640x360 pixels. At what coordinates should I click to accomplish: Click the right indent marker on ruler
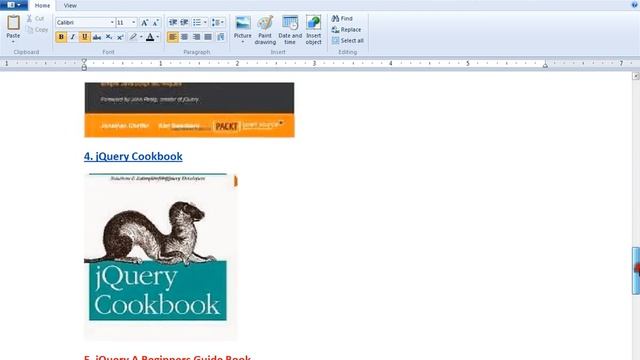tap(545, 65)
